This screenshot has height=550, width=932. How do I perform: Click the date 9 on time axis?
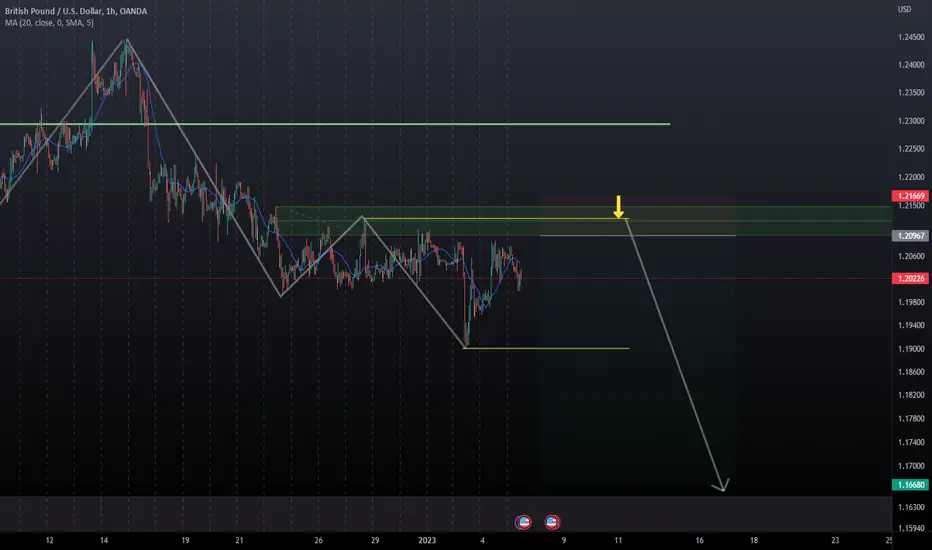564,540
